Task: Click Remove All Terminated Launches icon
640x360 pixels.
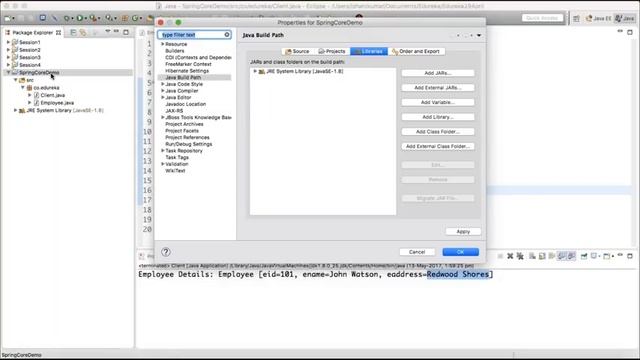Action: pos(520,256)
